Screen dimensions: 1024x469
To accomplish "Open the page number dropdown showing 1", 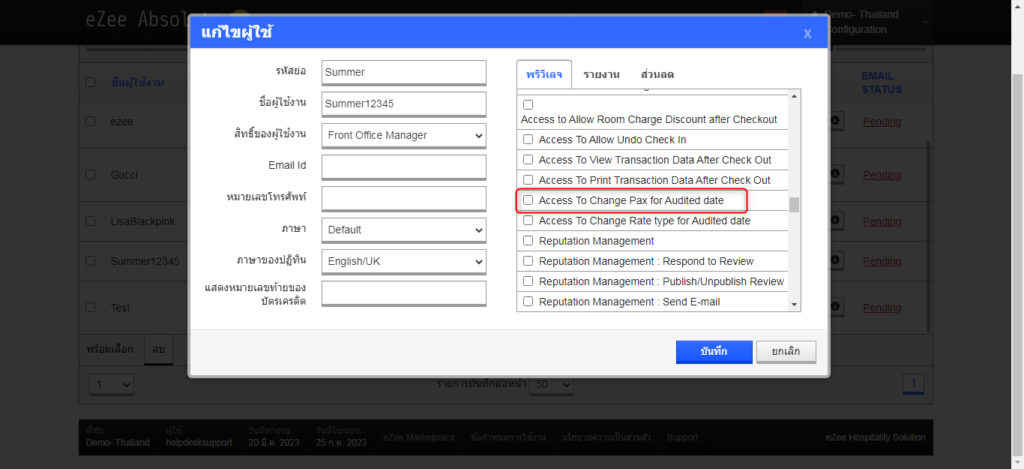I will [110, 384].
